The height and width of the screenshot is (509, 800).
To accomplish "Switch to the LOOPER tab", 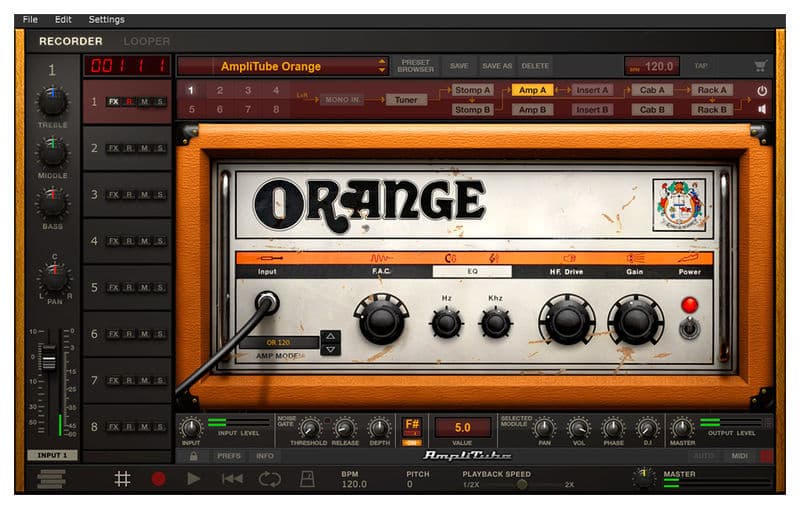I will pyautogui.click(x=146, y=41).
